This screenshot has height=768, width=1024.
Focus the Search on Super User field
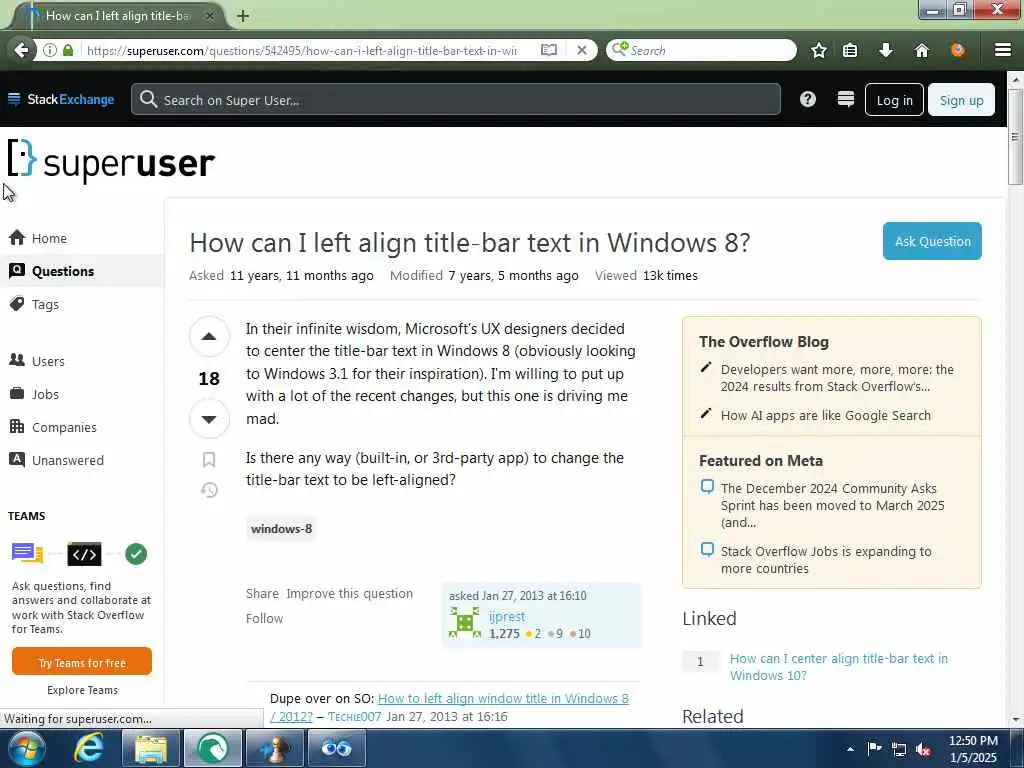[x=456, y=99]
